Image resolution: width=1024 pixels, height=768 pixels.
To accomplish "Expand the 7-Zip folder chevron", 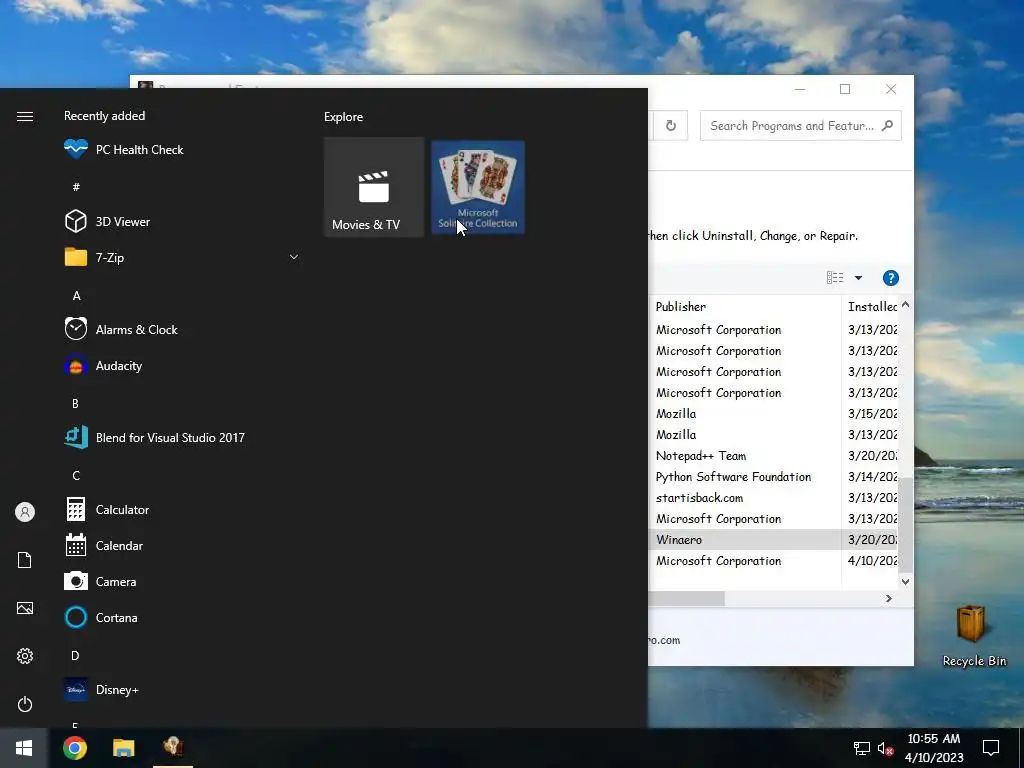I will pos(294,257).
